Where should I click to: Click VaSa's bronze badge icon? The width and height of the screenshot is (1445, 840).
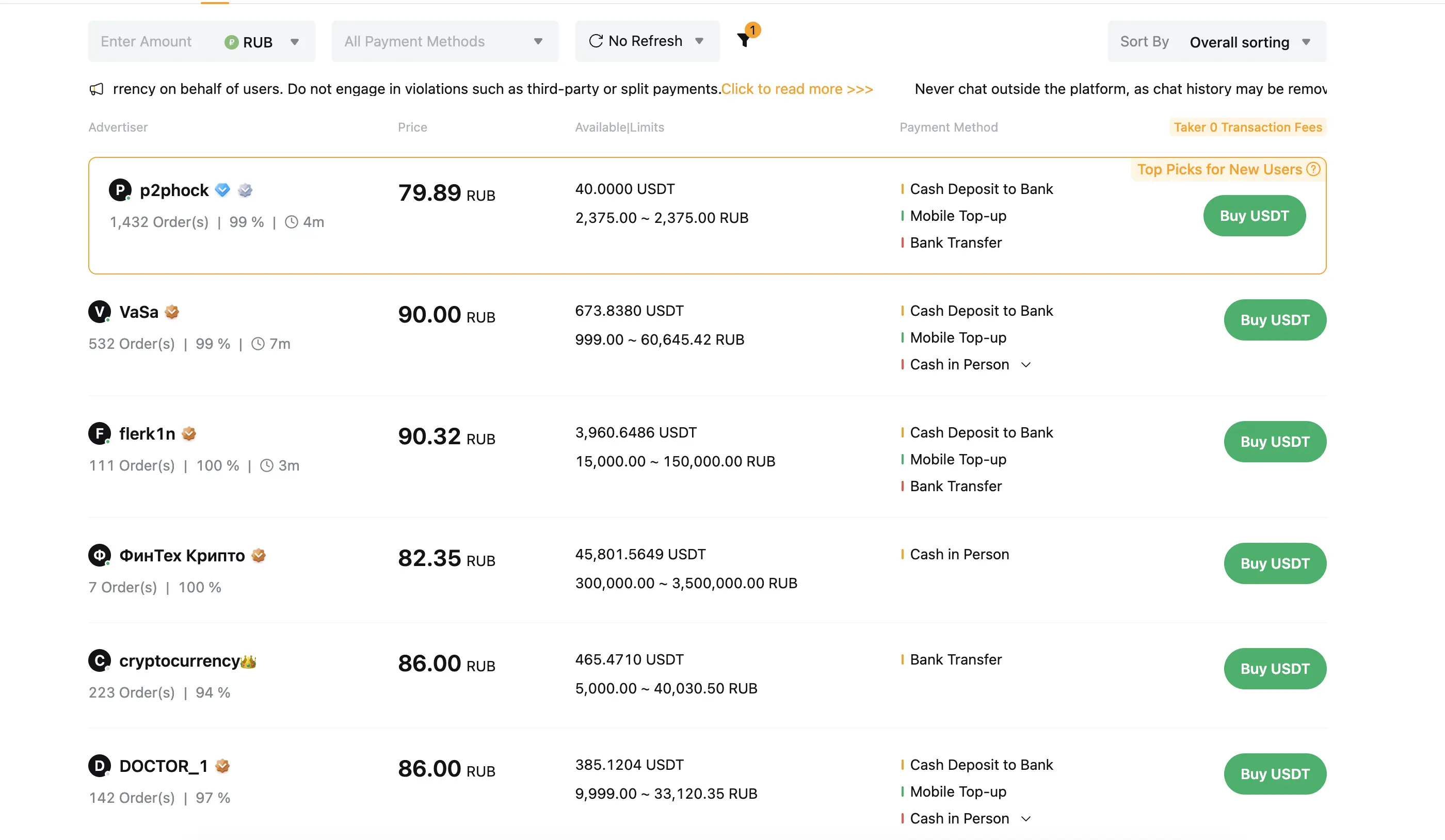point(172,312)
